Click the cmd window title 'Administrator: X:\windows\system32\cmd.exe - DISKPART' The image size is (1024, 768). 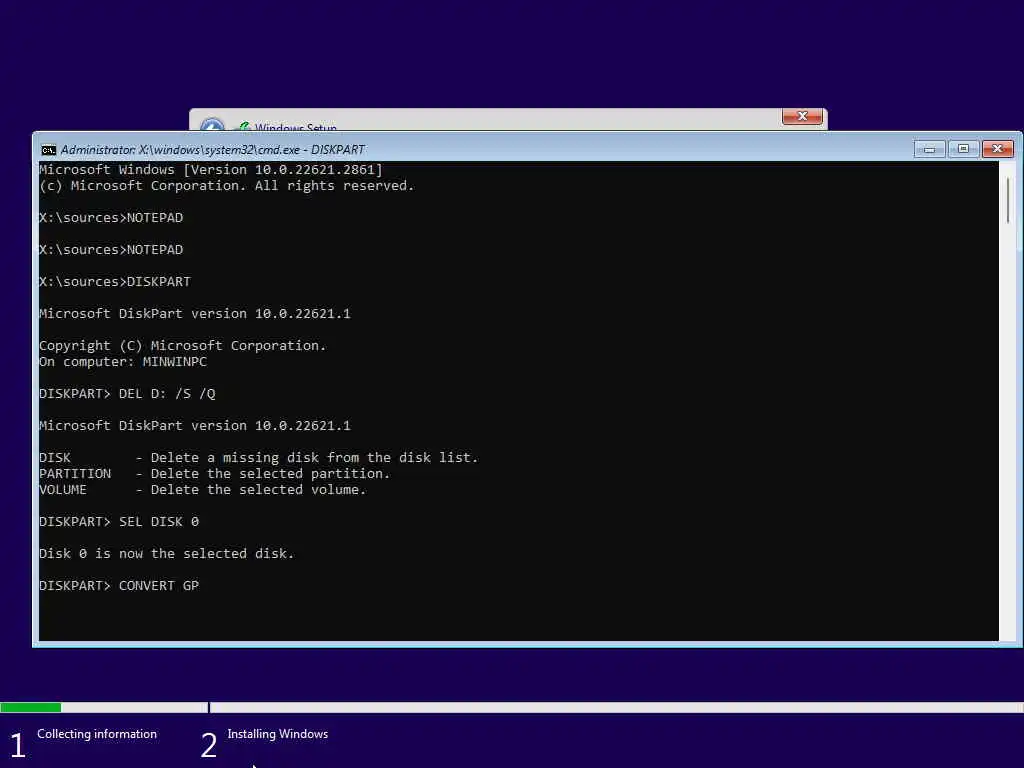pos(212,150)
